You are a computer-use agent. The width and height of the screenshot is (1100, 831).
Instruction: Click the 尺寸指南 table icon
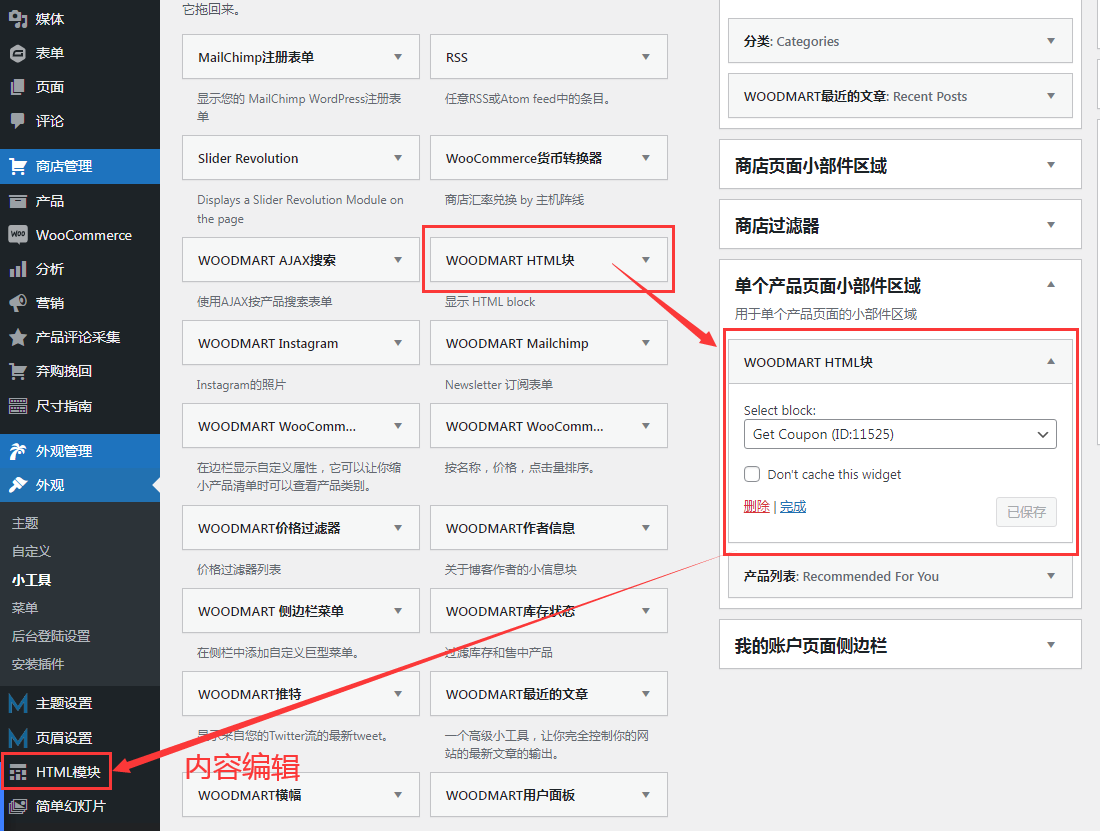pyautogui.click(x=18, y=405)
